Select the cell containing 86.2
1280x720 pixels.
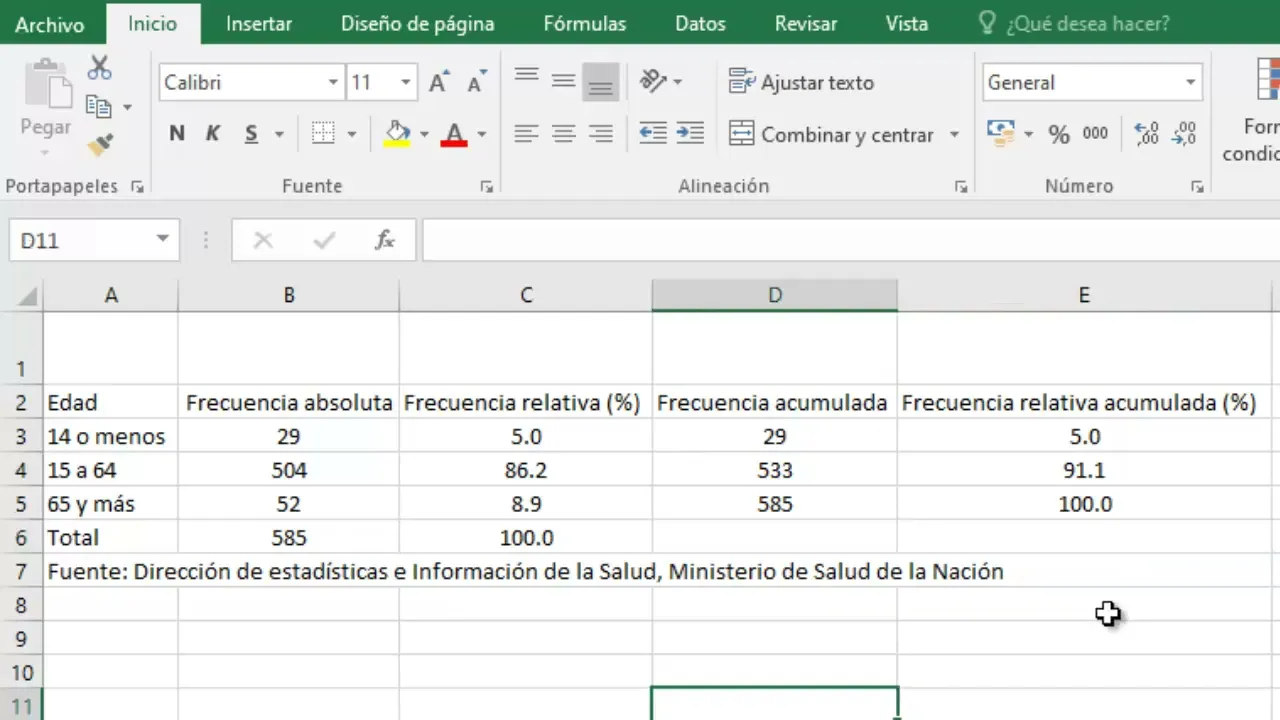[x=526, y=470]
